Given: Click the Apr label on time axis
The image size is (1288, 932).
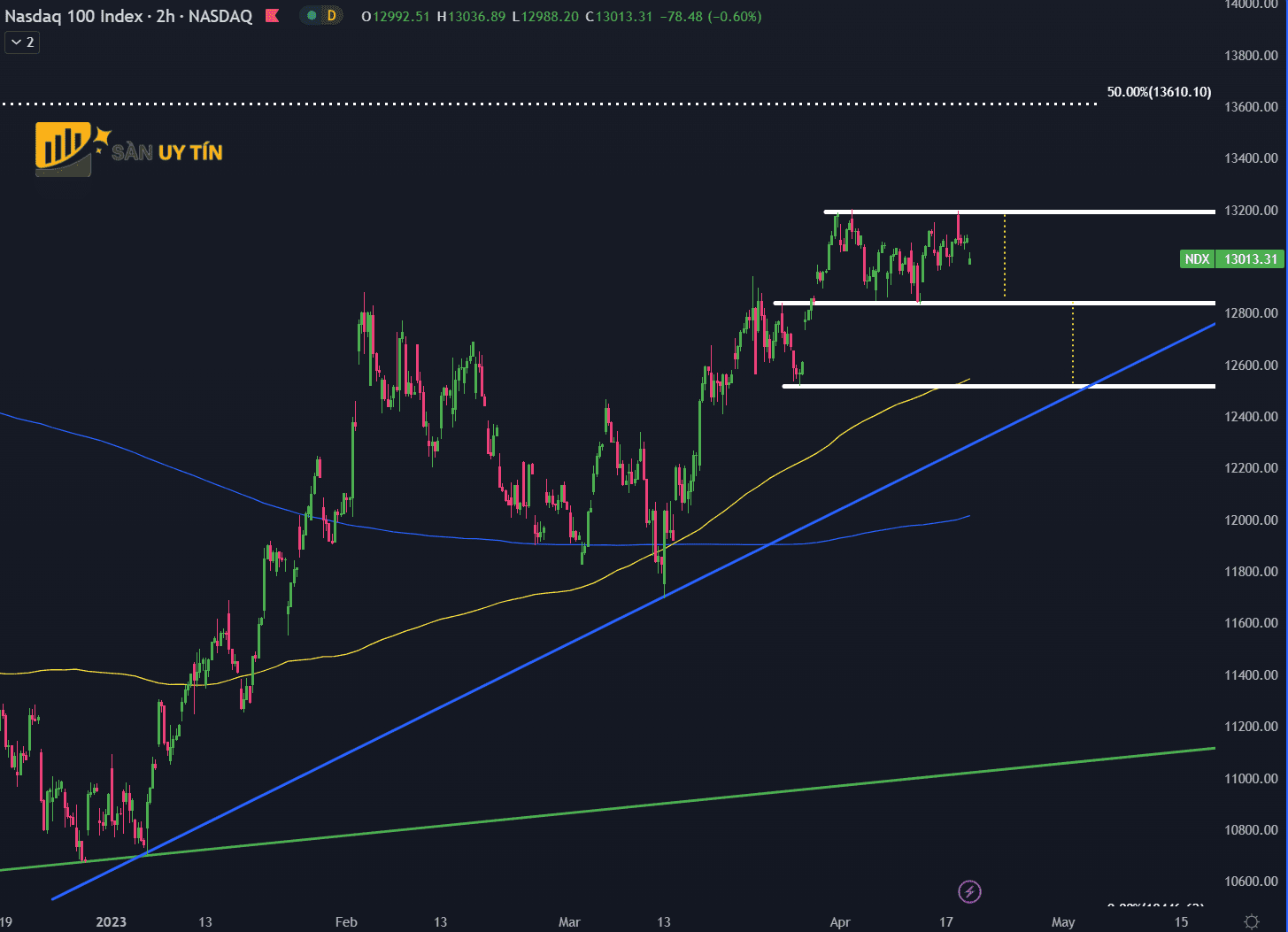Looking at the screenshot, I should tap(840, 922).
